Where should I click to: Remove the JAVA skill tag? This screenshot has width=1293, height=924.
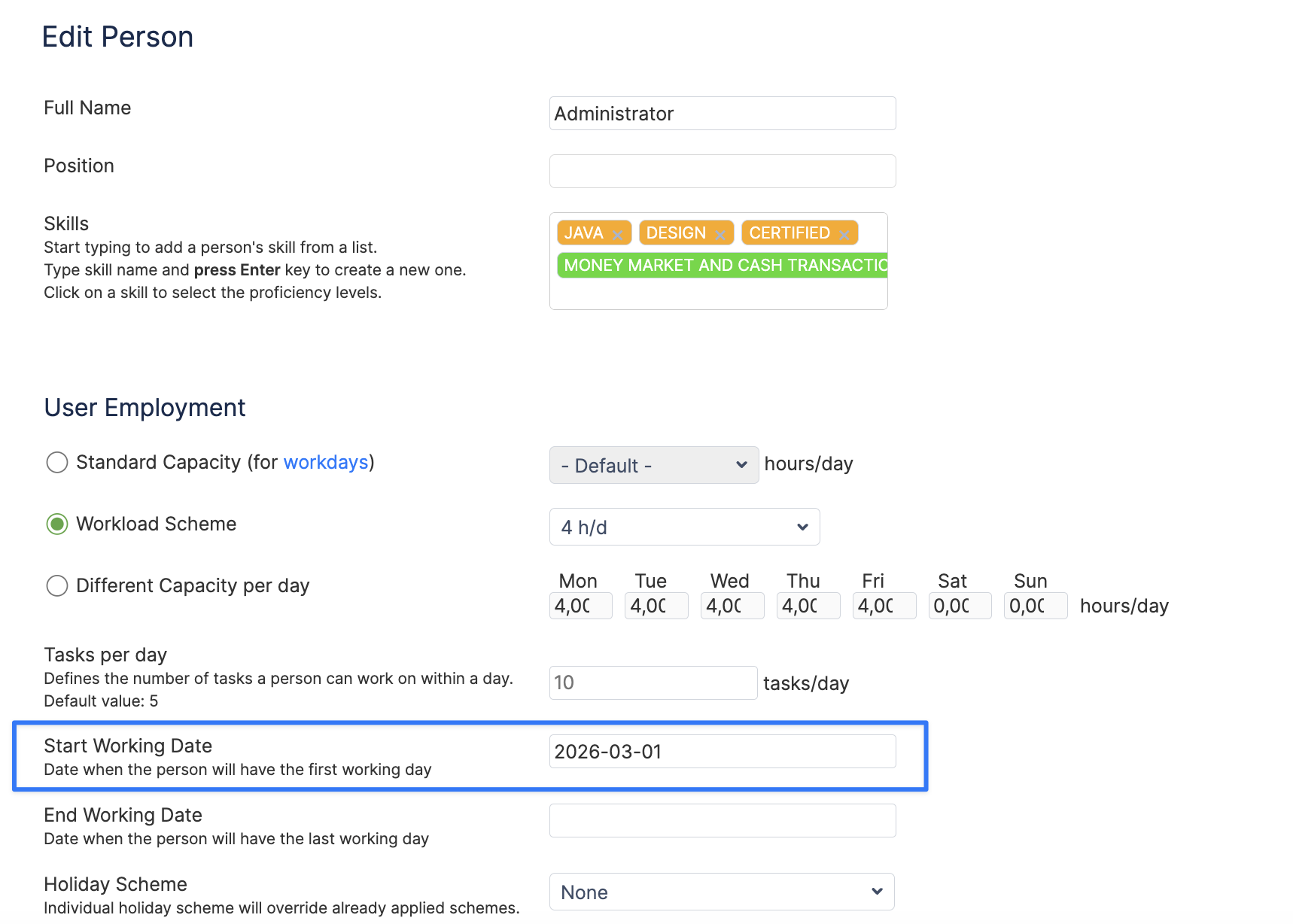click(617, 235)
